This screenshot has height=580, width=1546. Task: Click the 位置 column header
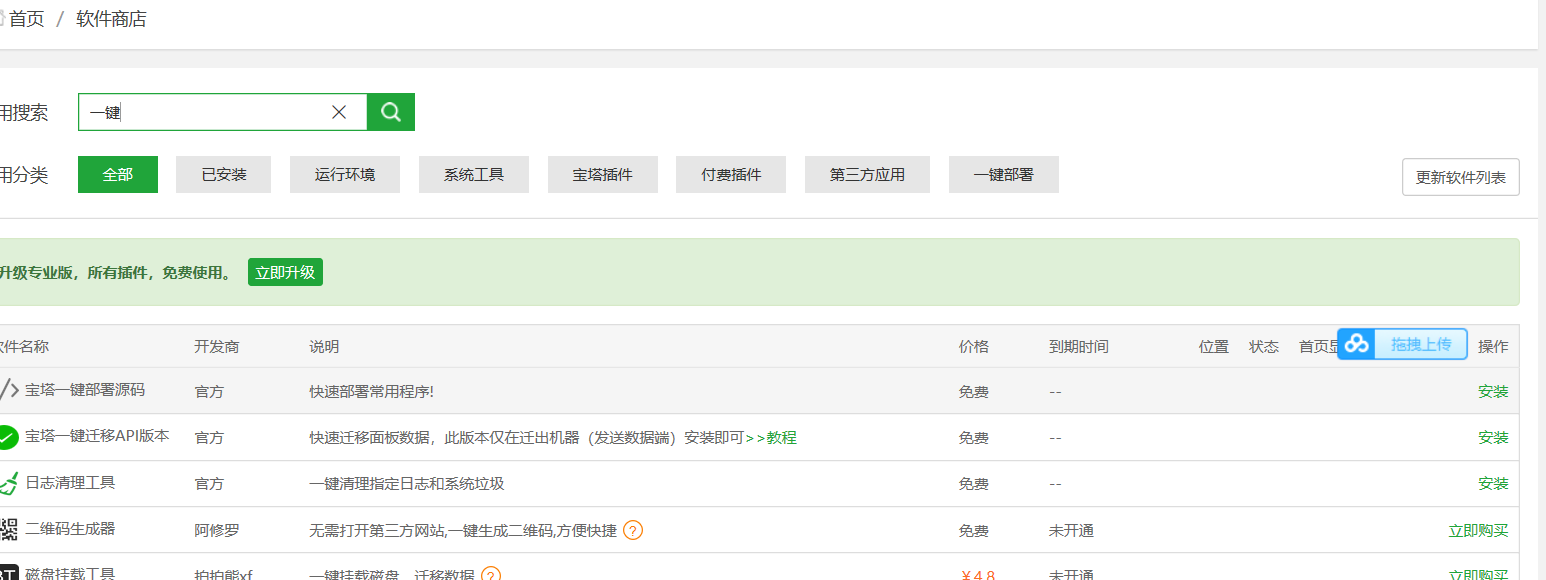coord(1214,346)
